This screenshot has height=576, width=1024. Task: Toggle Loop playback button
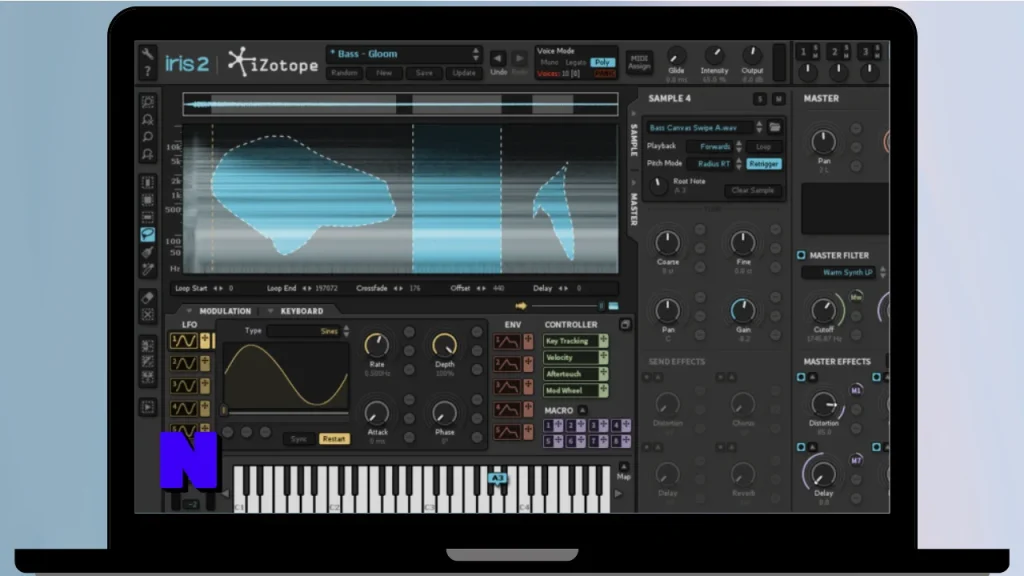(763, 146)
